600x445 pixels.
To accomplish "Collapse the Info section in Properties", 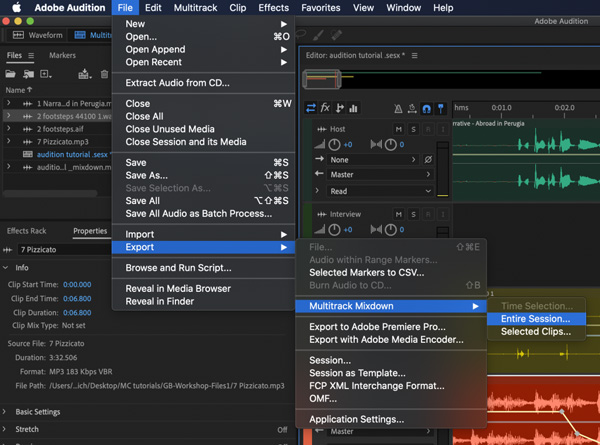I will (x=6, y=267).
